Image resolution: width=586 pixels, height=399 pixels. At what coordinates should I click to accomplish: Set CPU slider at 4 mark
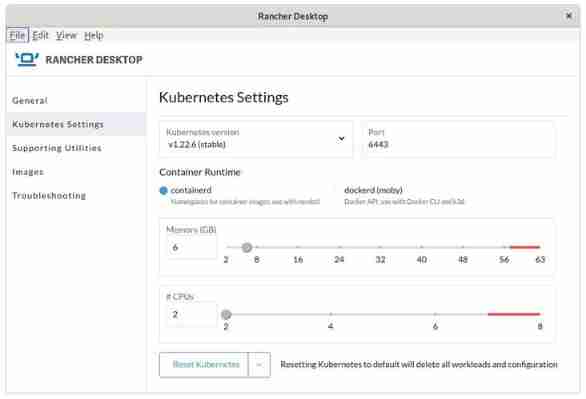331,314
